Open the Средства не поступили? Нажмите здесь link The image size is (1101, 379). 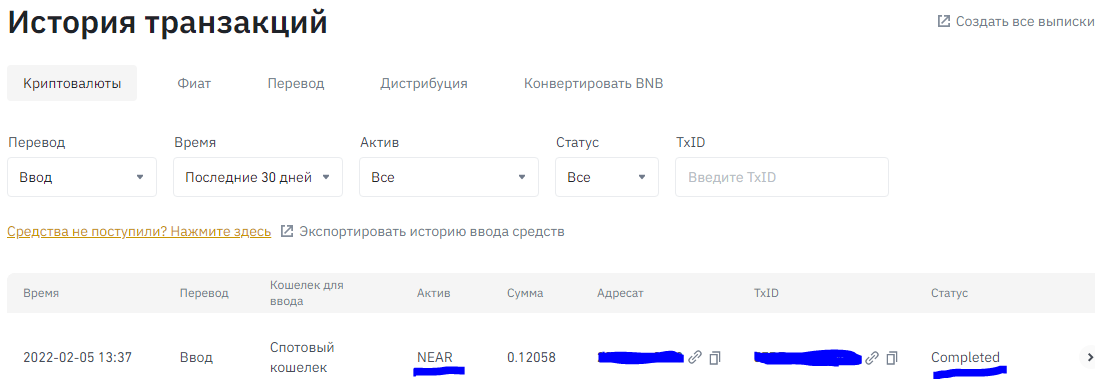[139, 232]
